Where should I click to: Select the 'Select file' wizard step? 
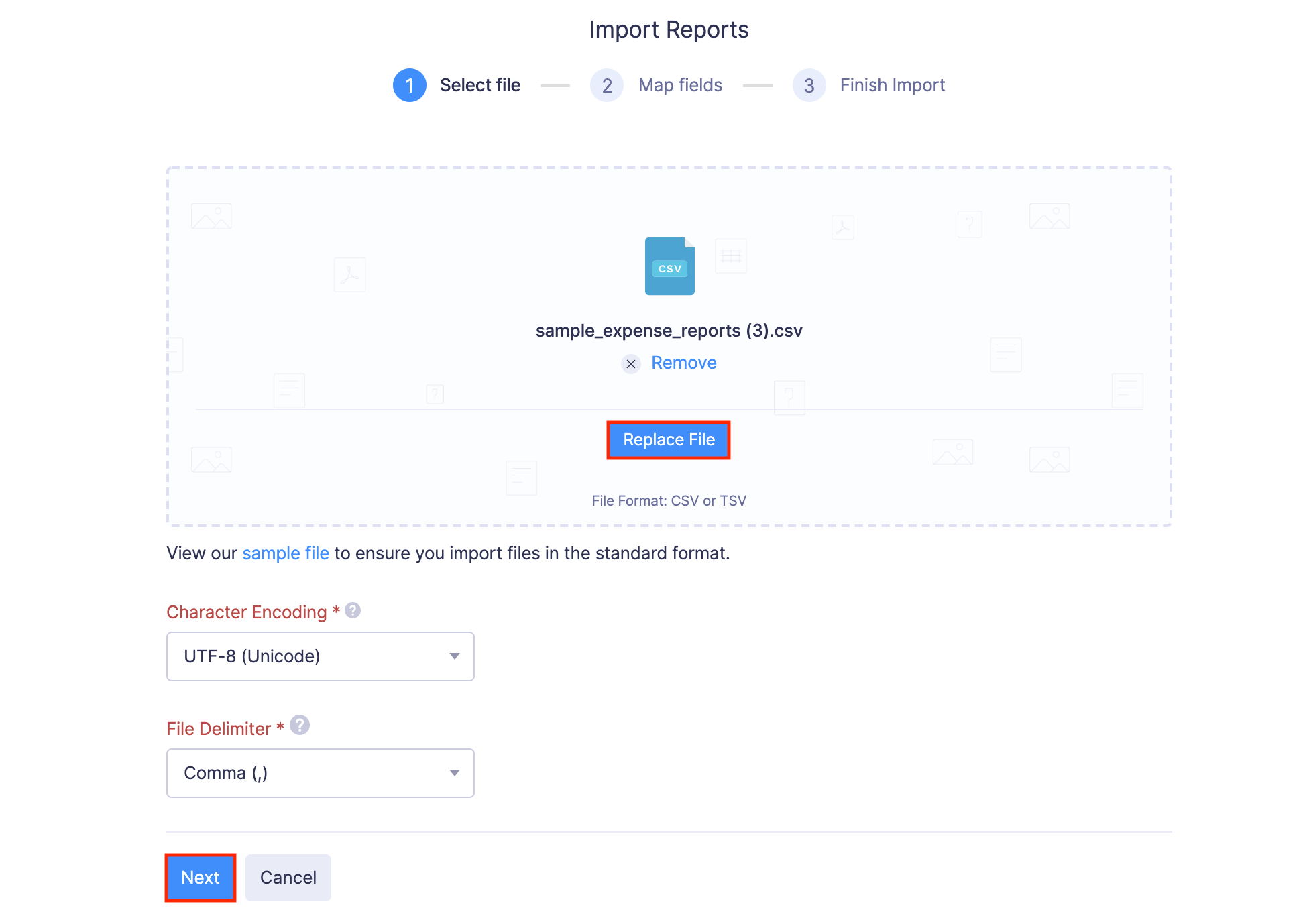(x=479, y=84)
